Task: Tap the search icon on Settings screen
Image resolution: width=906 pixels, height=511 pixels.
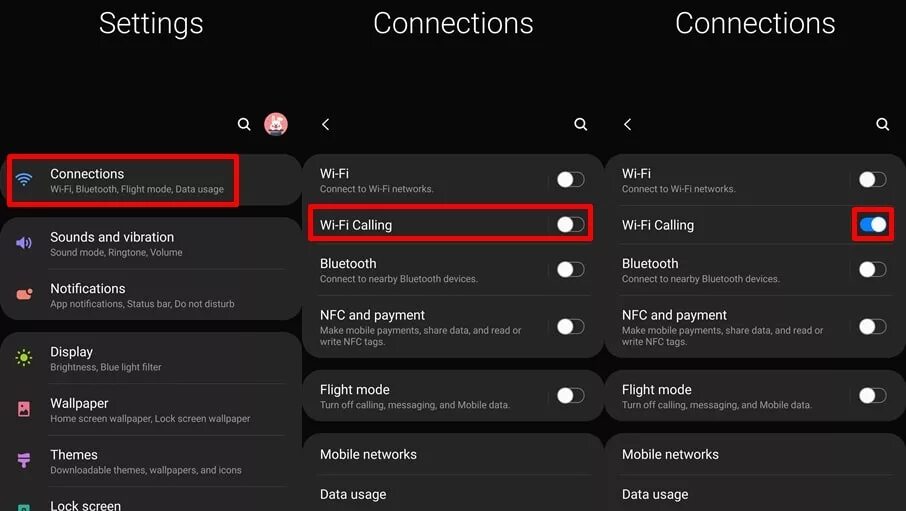Action: (244, 124)
